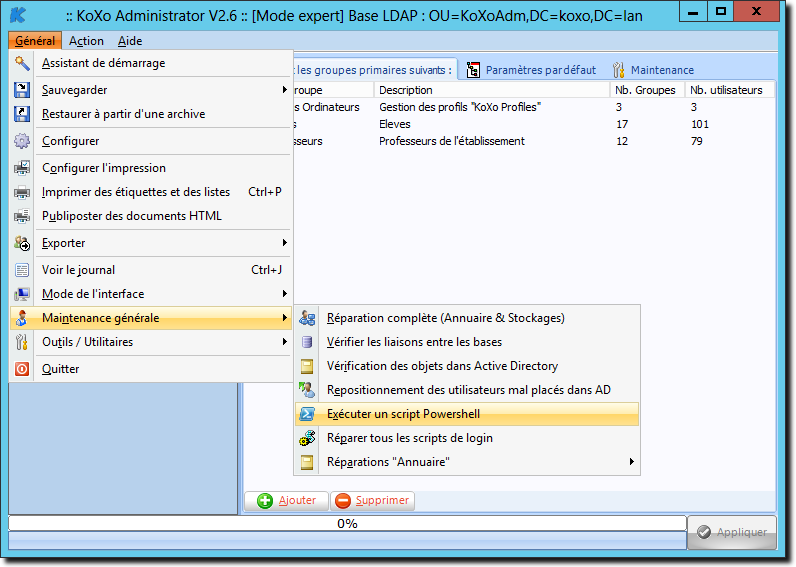Click the Vérifier les liaisons database icon
This screenshot has width=796, height=567.
coord(307,342)
